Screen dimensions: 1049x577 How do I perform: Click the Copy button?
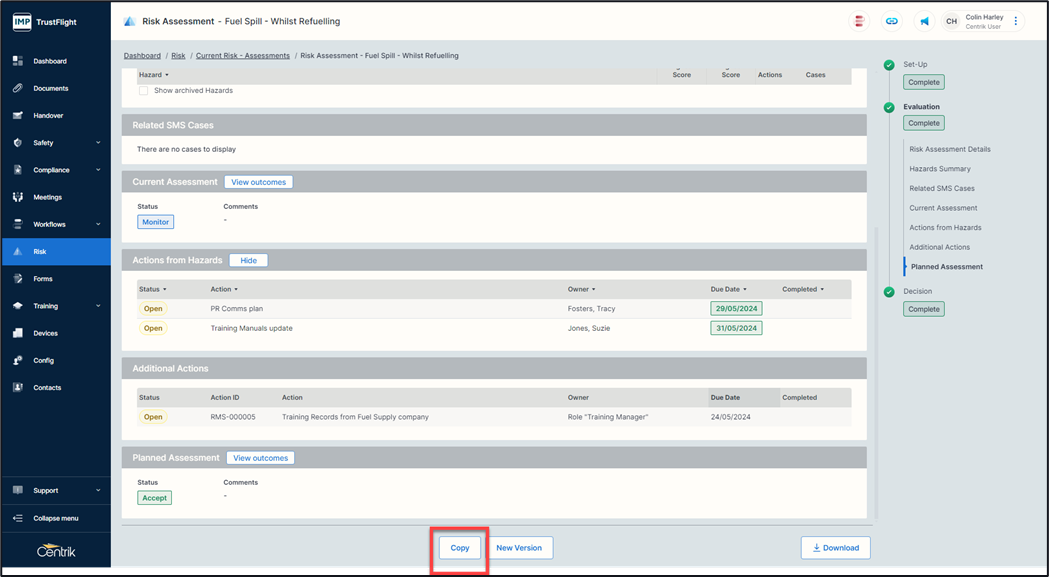[460, 548]
